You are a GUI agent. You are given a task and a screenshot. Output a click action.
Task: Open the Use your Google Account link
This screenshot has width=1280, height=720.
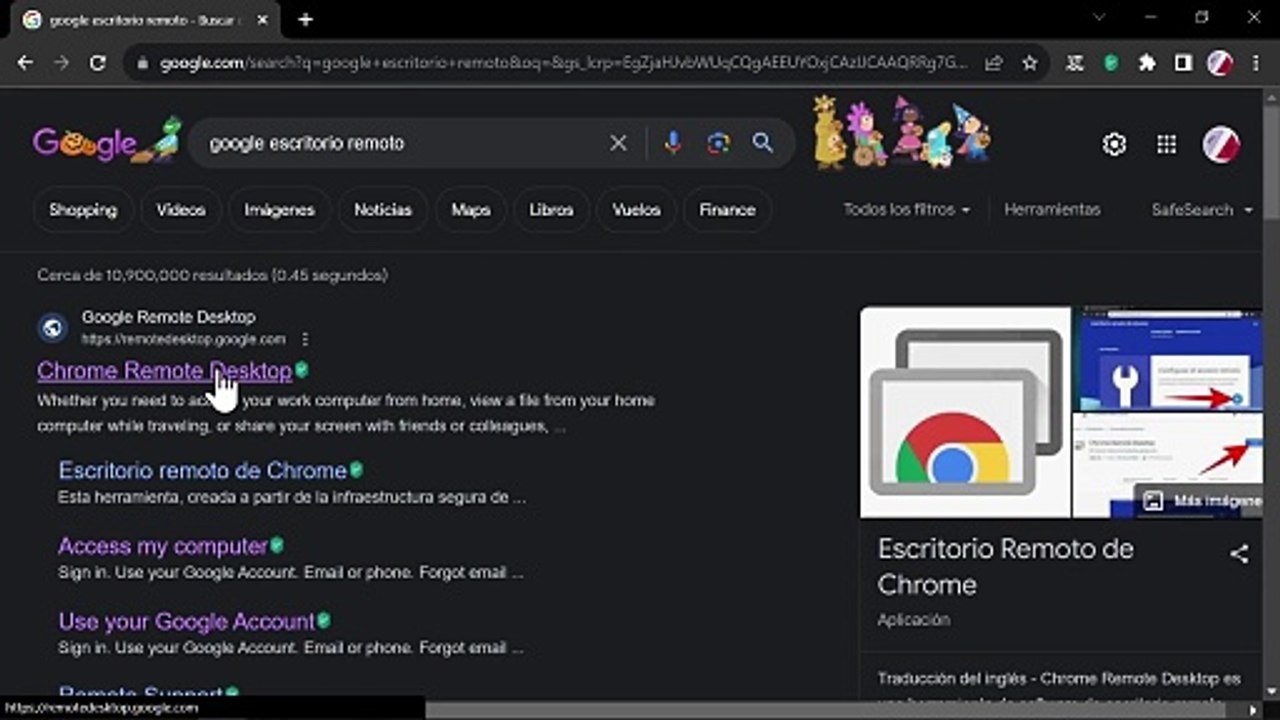tap(186, 621)
